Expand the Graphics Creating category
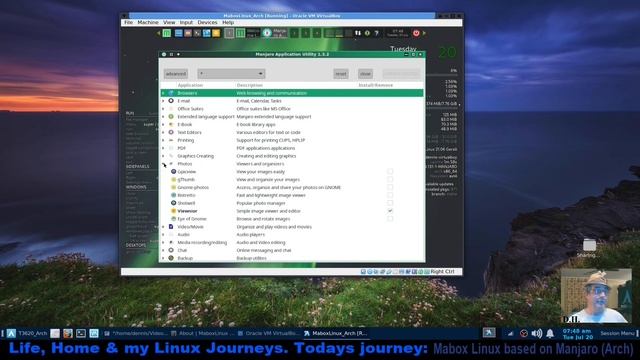This screenshot has width=640, height=360. coord(163,156)
